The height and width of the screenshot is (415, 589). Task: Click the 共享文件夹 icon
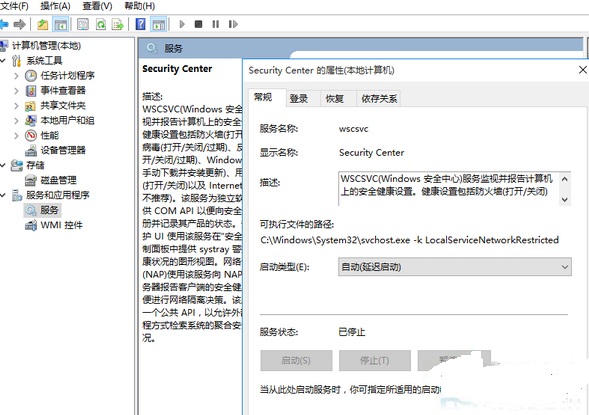30,106
